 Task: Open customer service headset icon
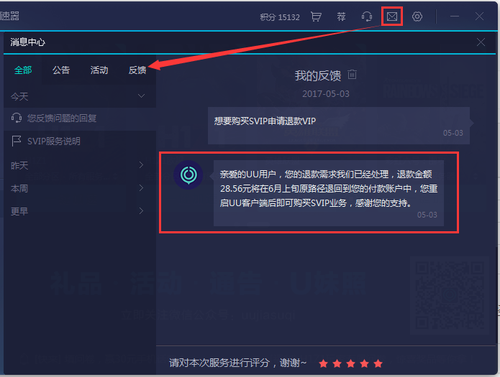tap(366, 17)
